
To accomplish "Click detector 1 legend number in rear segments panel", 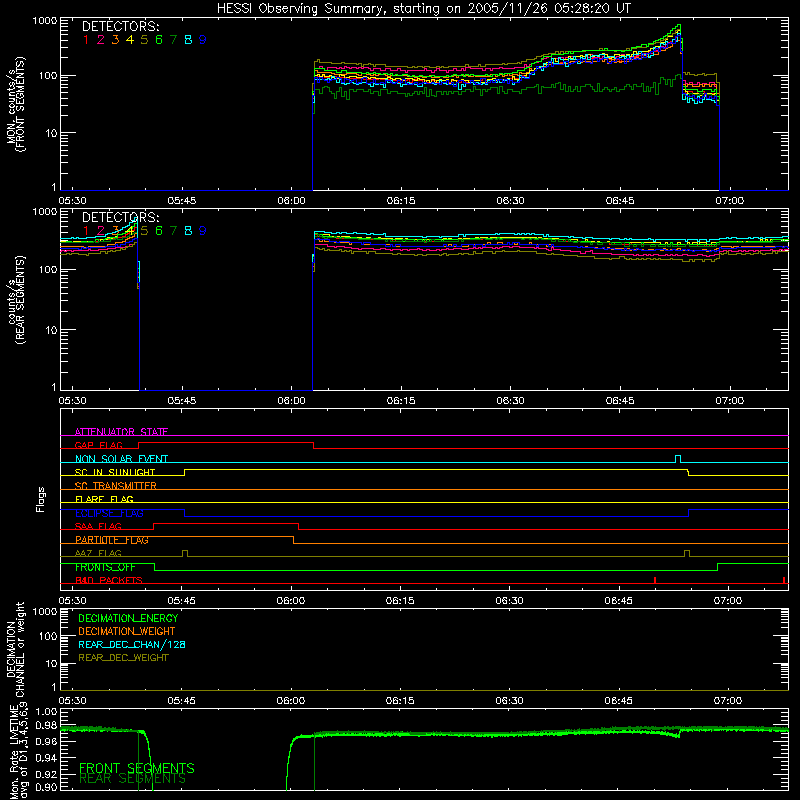I will [86, 231].
